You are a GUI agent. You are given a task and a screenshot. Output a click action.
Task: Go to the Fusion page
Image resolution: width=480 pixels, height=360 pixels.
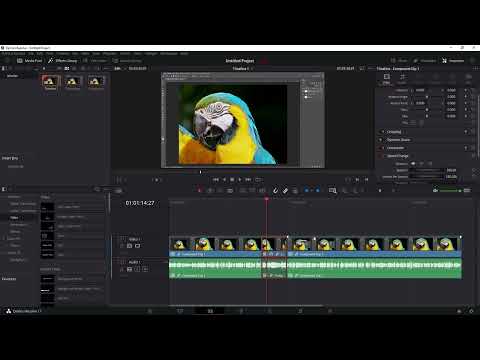[x=240, y=311]
